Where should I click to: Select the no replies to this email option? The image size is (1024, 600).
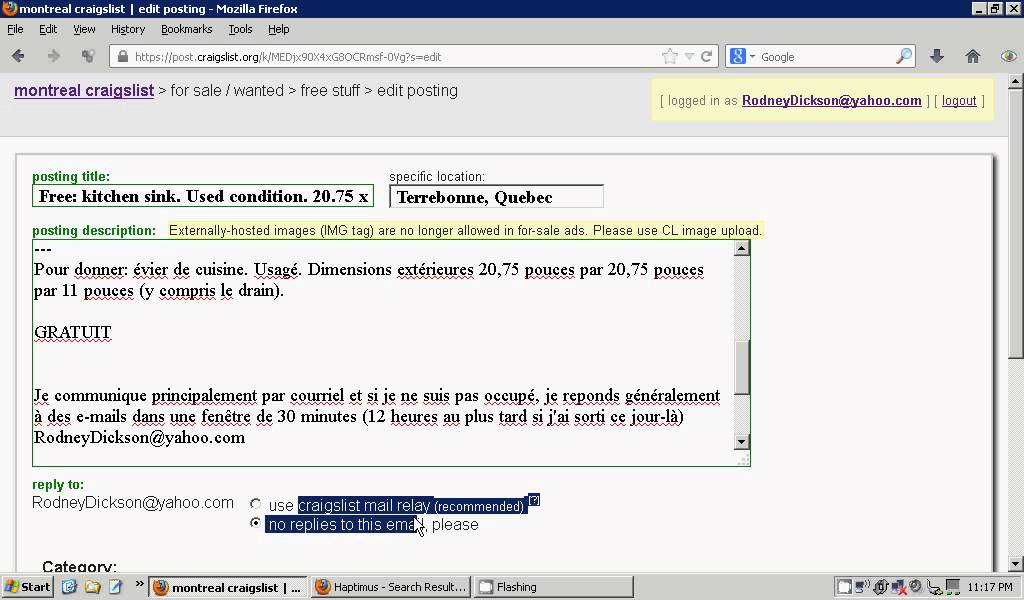click(x=255, y=523)
